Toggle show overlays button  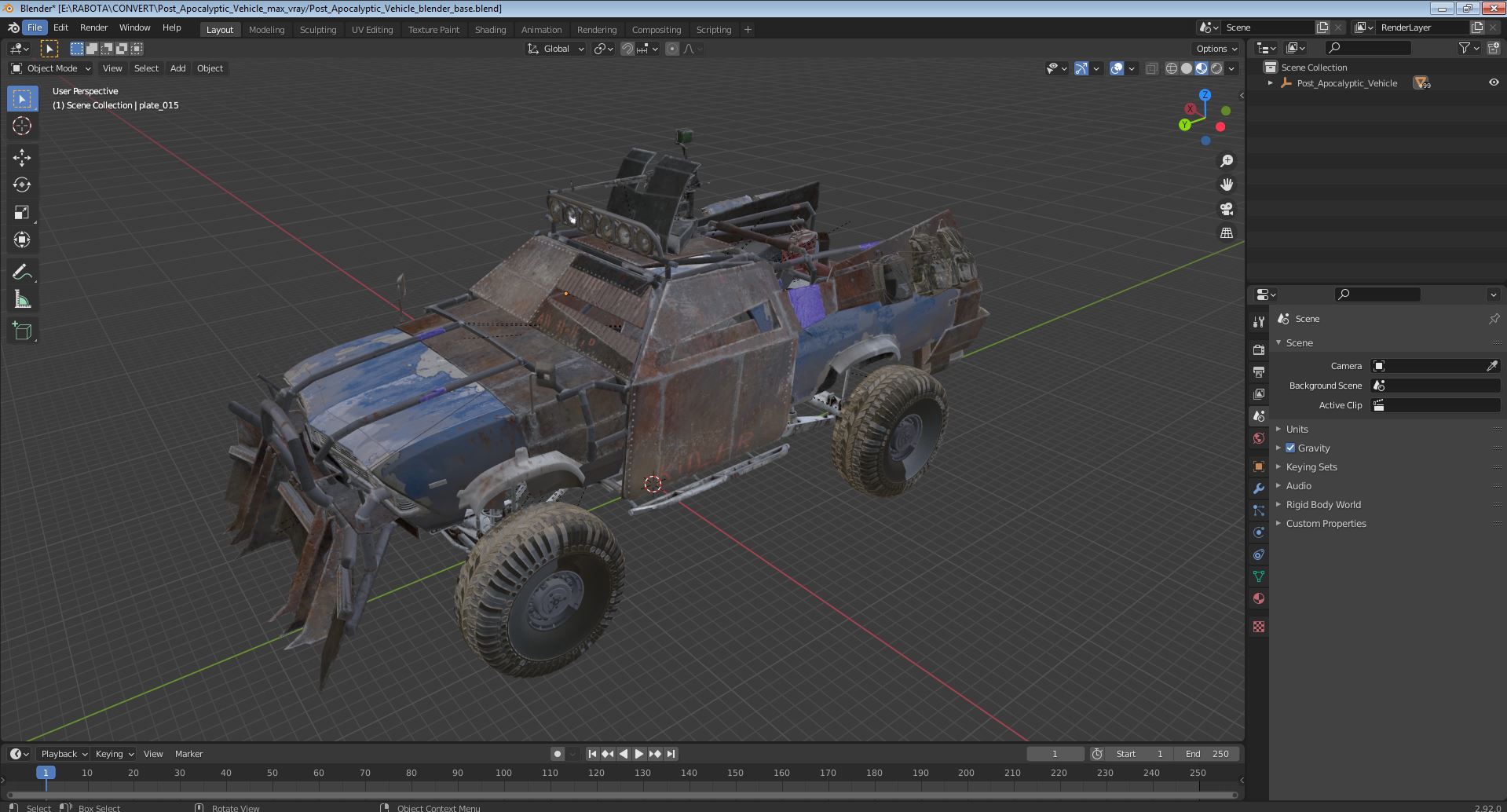(x=1117, y=68)
